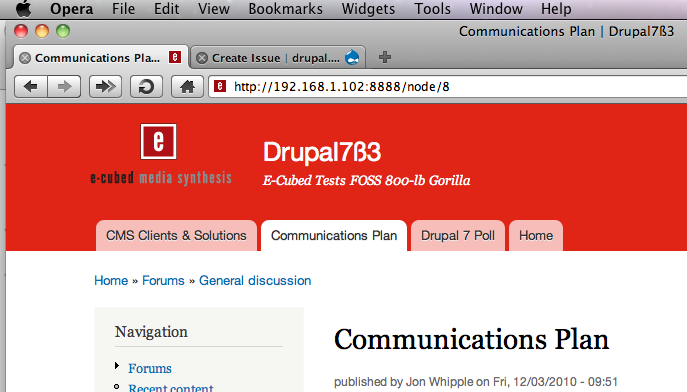Reload the page with the refresh button
Screen dimensions: 687x392
pyautogui.click(x=146, y=86)
